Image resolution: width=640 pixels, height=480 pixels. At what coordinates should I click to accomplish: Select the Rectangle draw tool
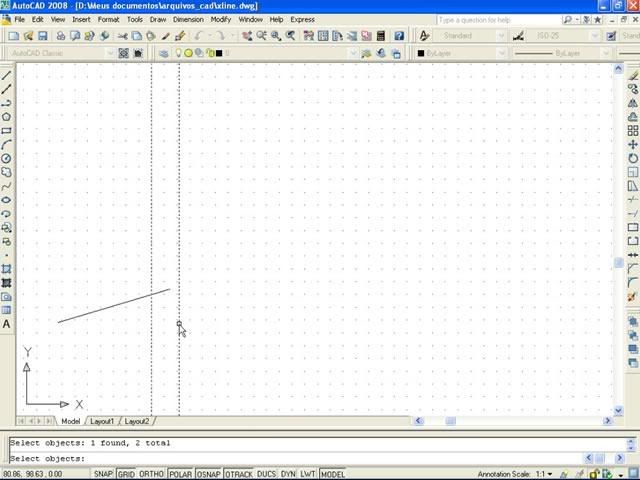pos(6,131)
